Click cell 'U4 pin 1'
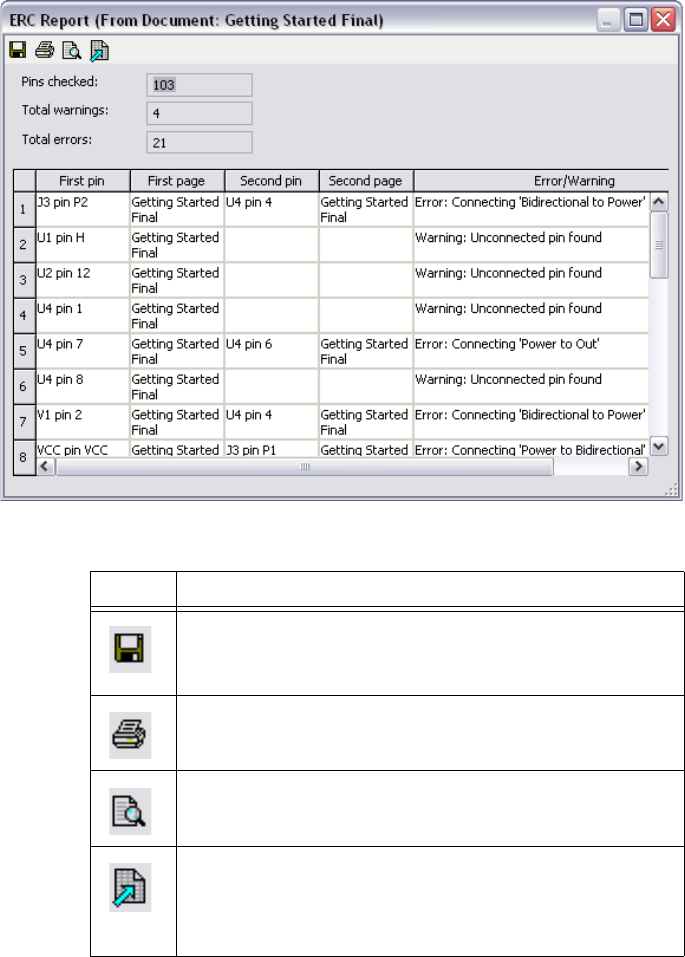Screen dimensions: 685x957 [83, 316]
